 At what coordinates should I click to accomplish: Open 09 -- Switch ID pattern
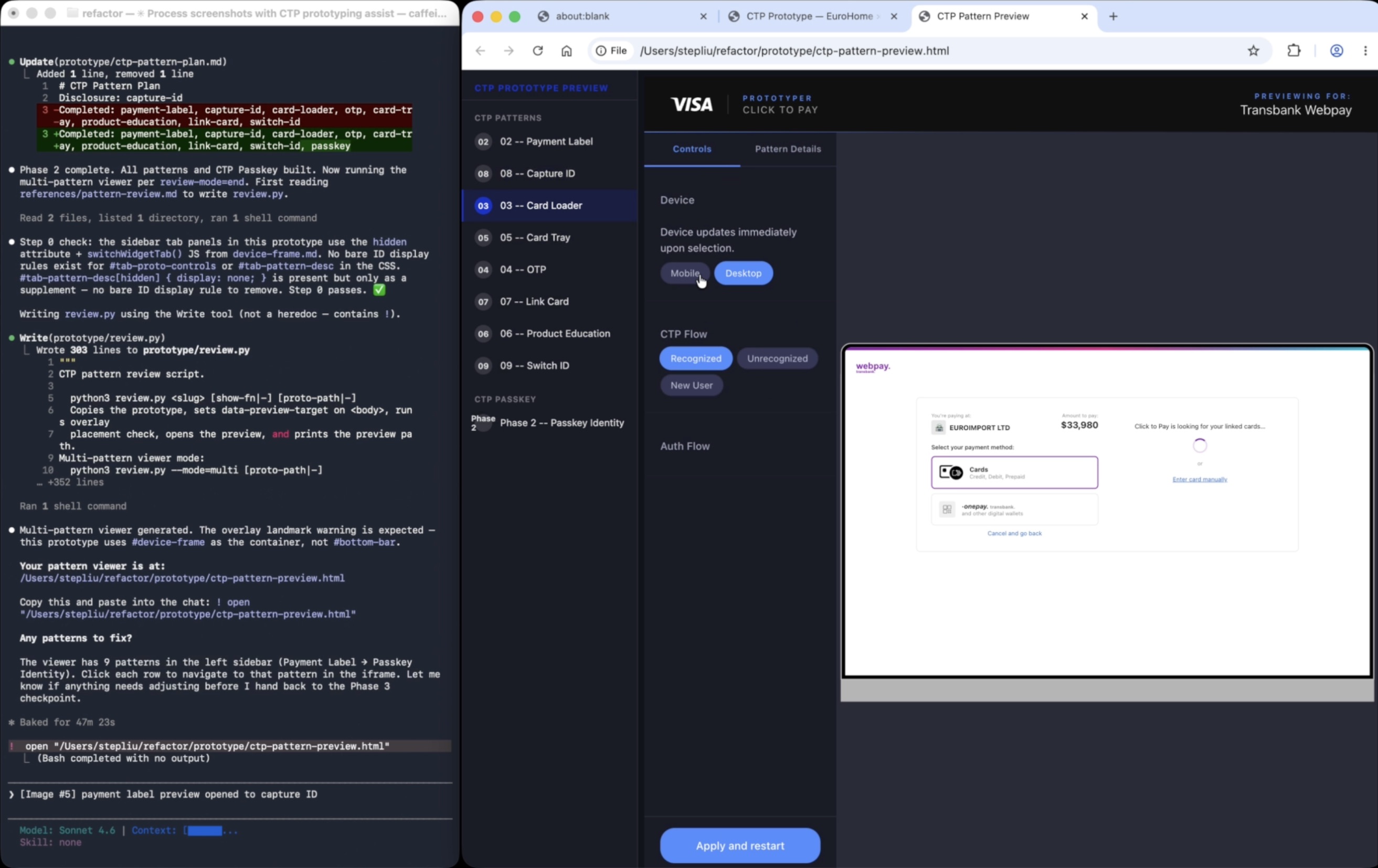tap(549, 366)
